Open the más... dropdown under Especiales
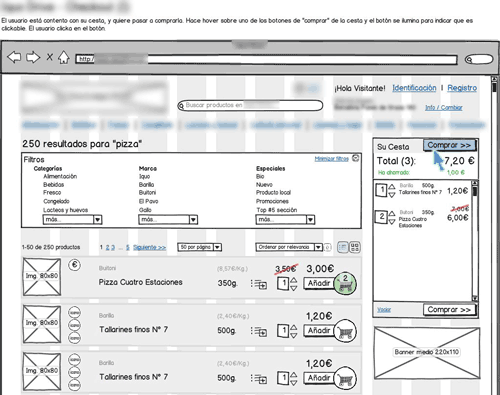 pyautogui.click(x=285, y=220)
